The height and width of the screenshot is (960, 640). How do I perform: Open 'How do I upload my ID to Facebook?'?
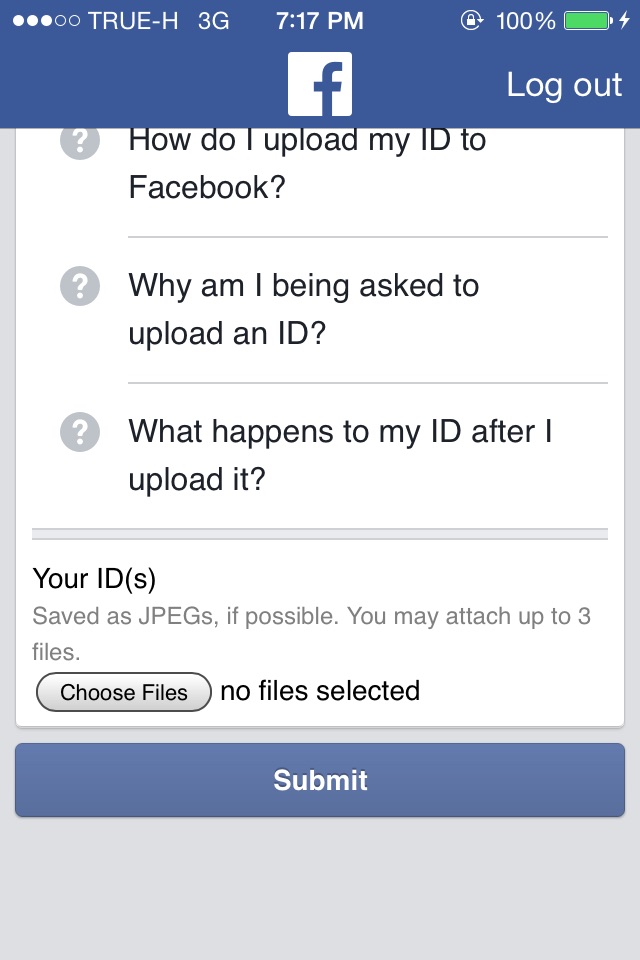(307, 163)
